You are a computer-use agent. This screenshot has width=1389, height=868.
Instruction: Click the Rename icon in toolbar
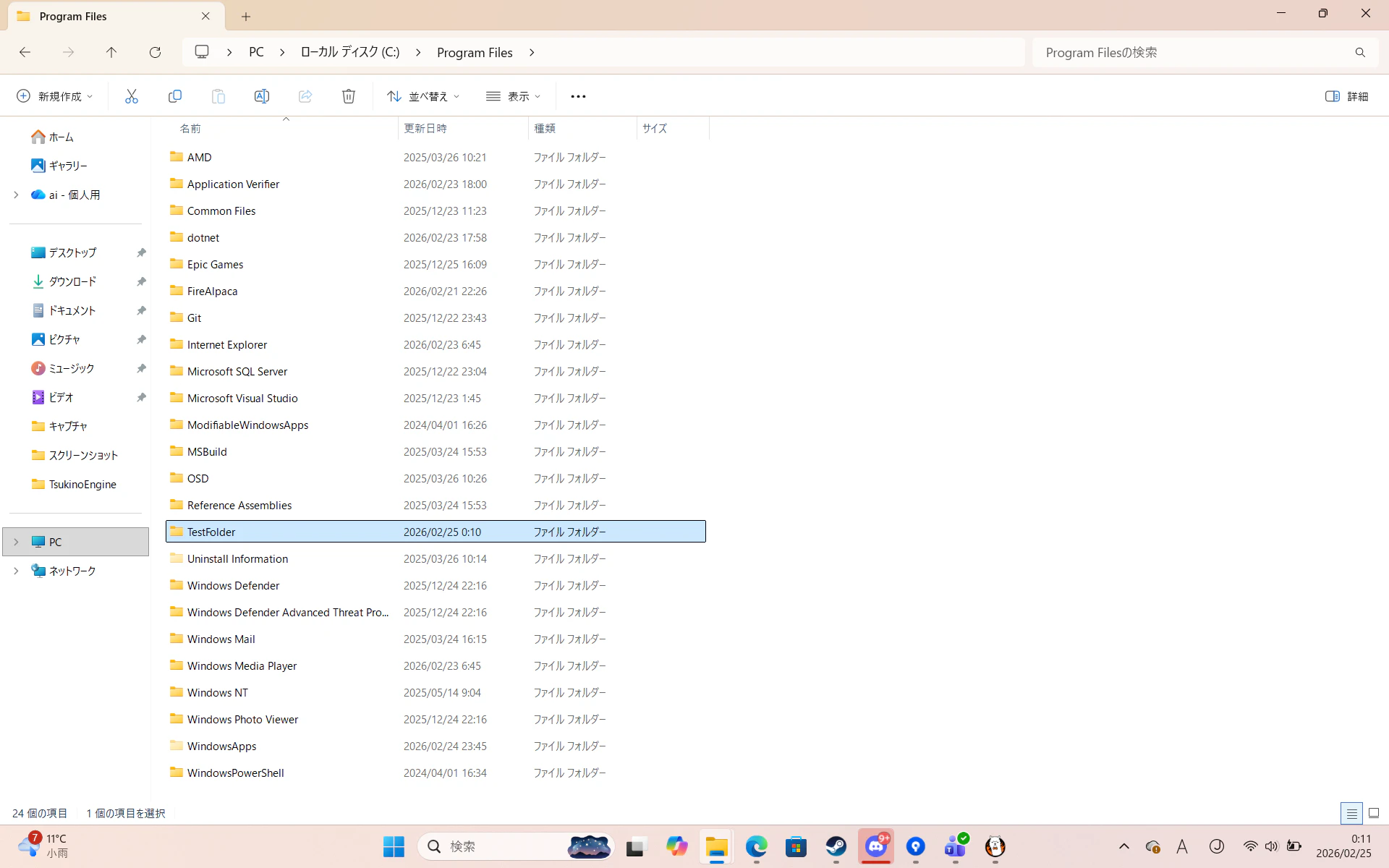click(x=261, y=96)
